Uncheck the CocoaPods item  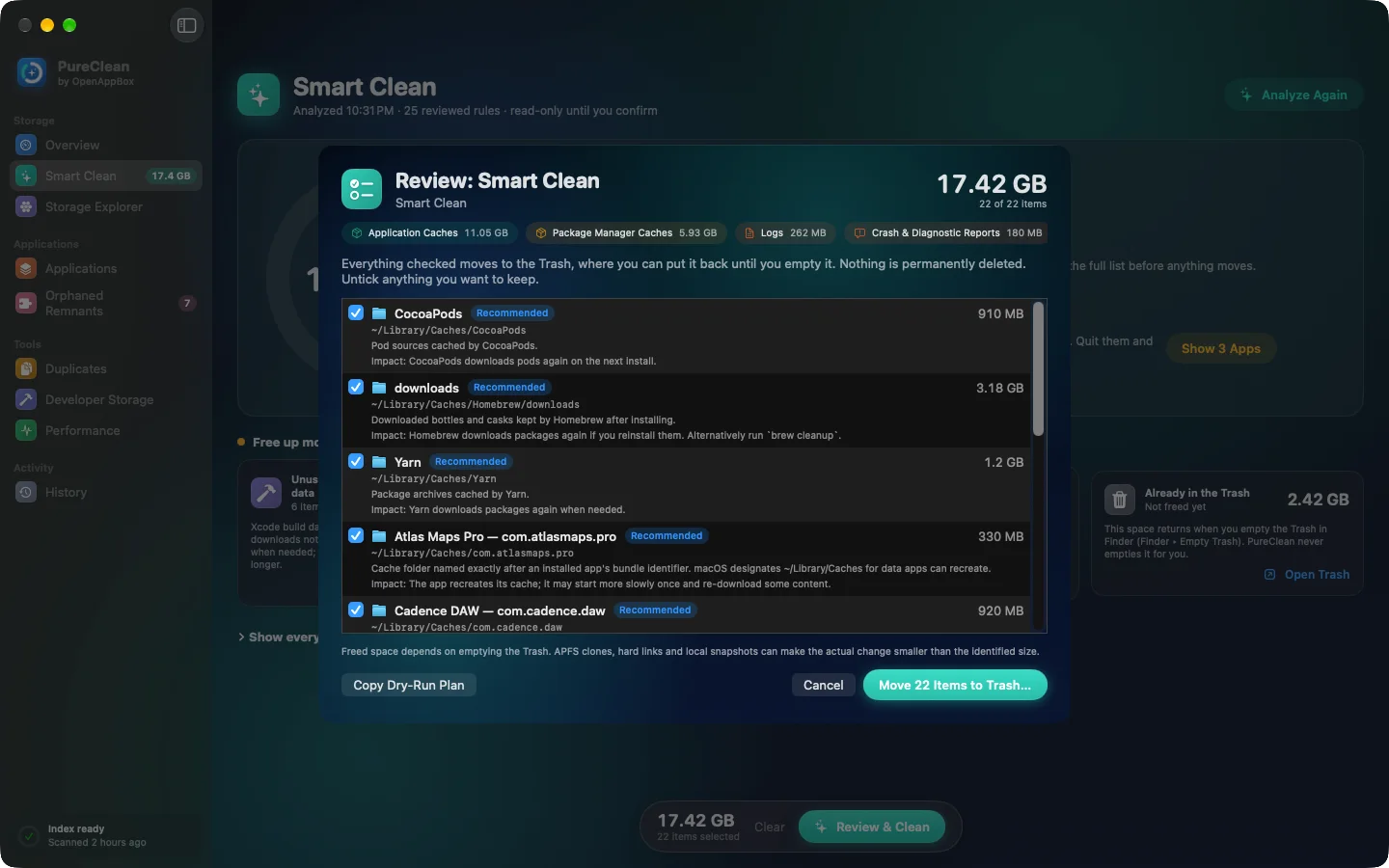point(356,312)
